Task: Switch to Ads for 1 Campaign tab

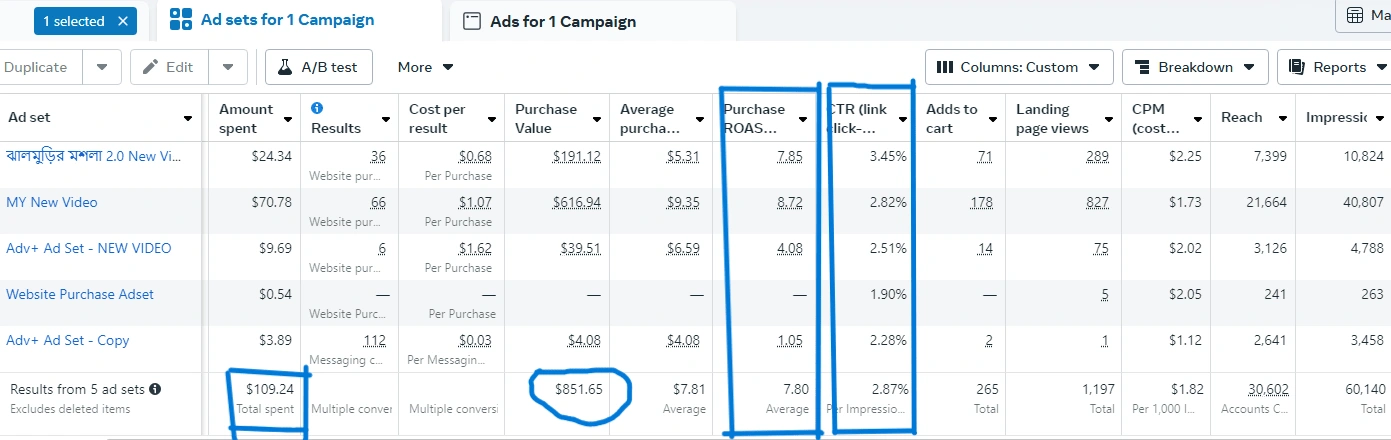Action: tap(562, 21)
